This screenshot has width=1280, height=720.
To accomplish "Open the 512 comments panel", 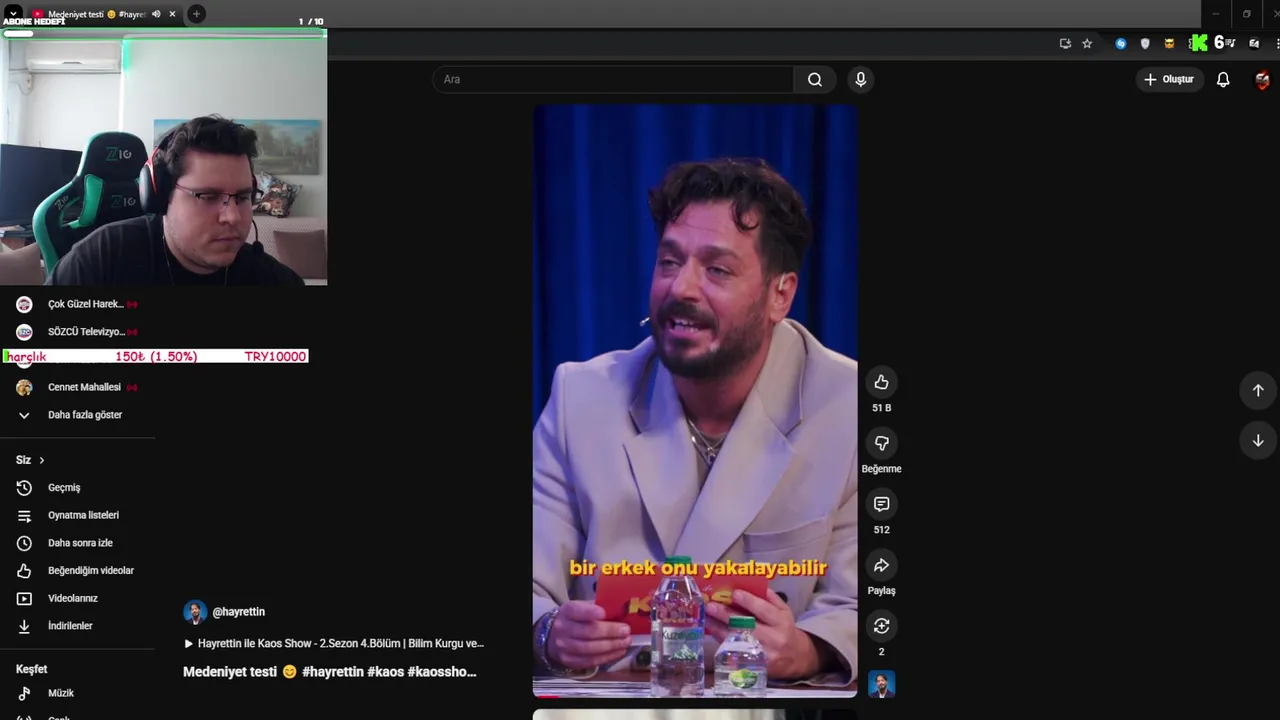I will coord(881,504).
